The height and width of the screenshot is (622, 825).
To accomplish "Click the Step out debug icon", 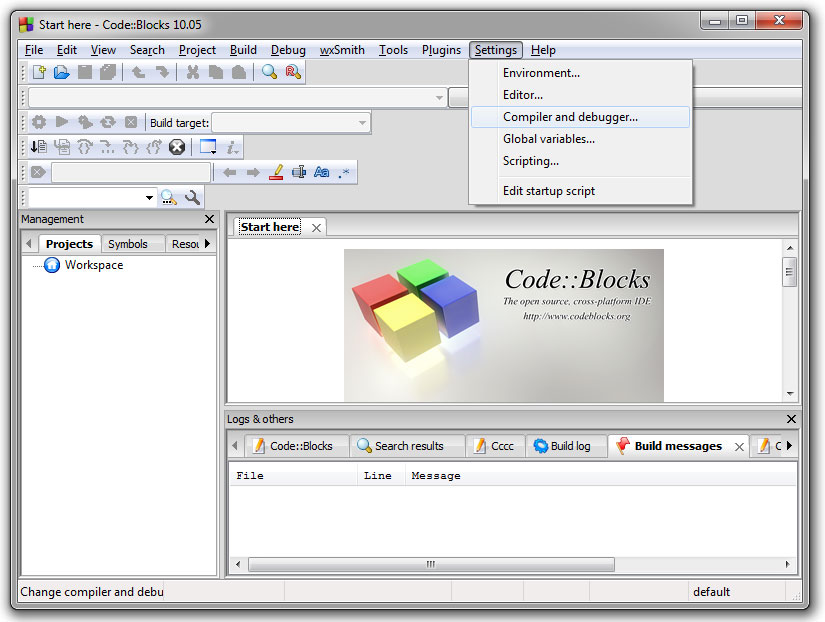I will (x=154, y=147).
